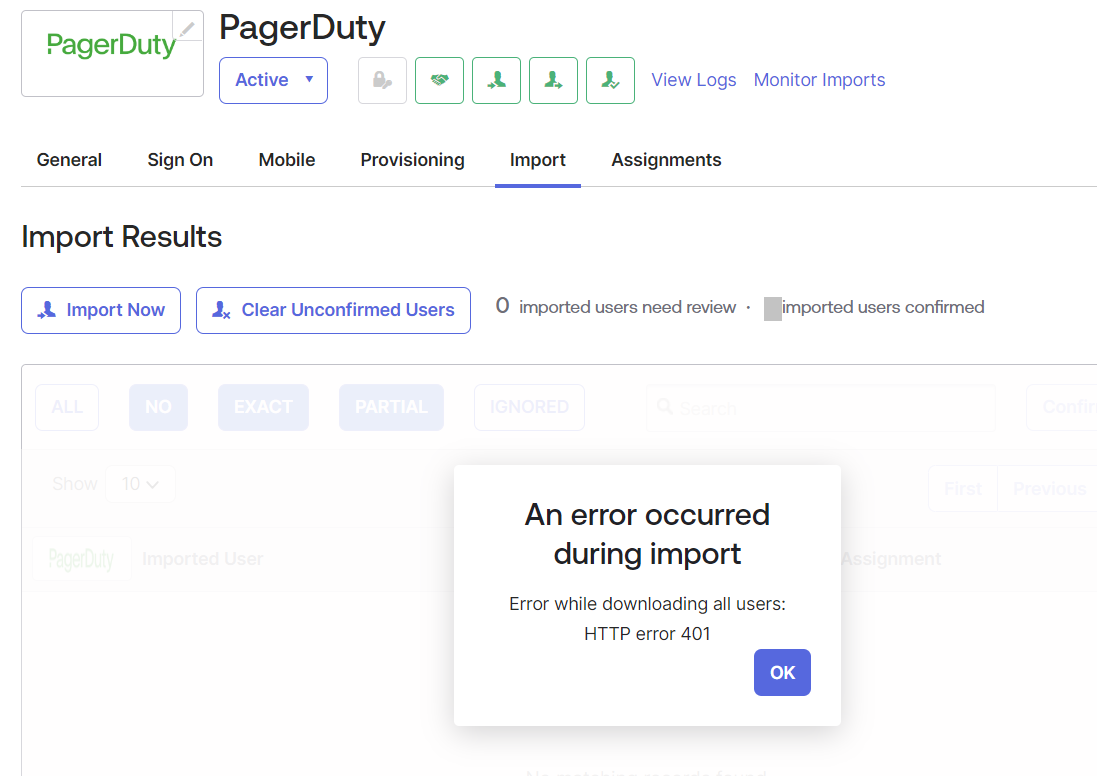This screenshot has height=776, width=1097.
Task: Select the PARTIAL match filter button
Action: (391, 407)
